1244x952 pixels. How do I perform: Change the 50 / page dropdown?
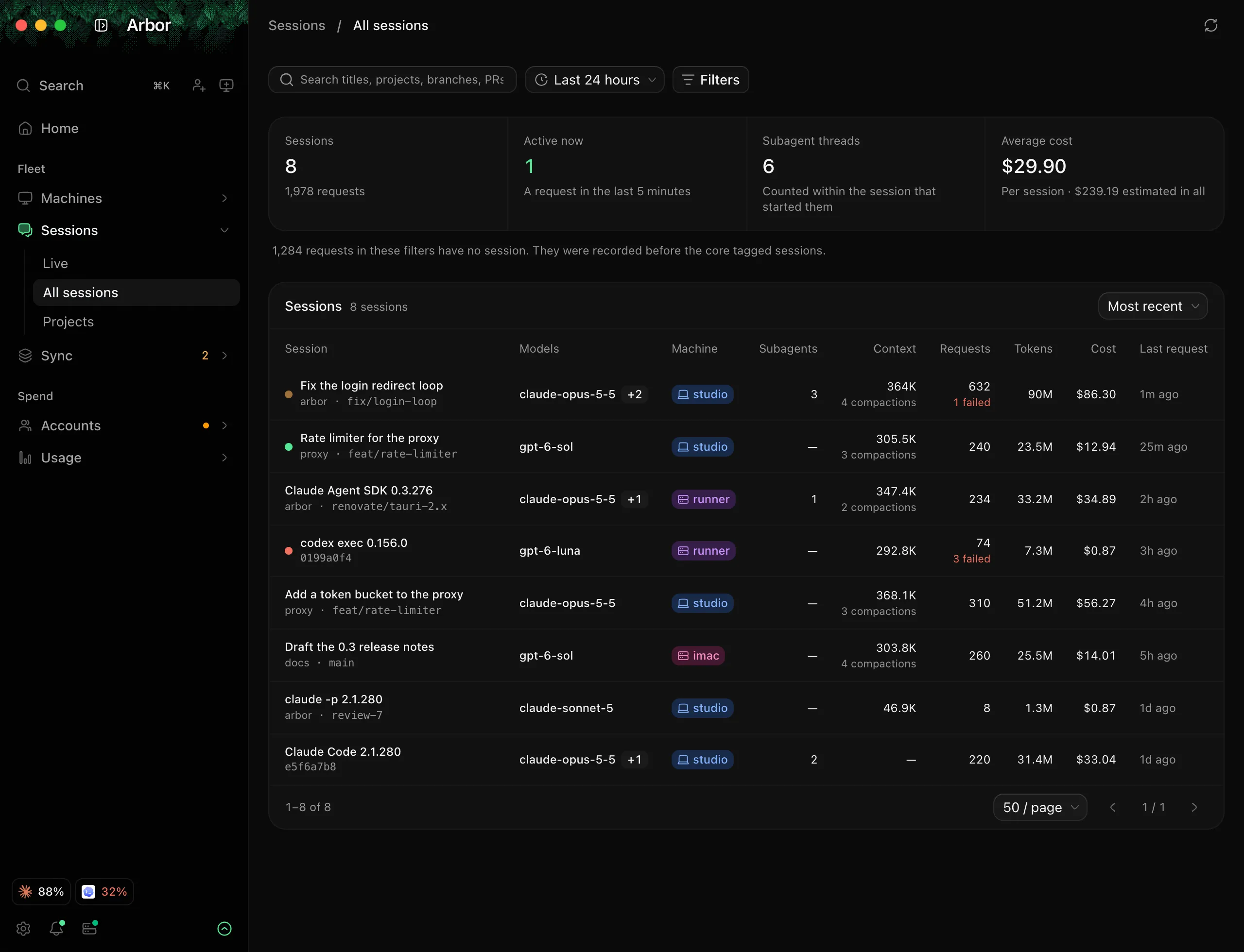click(x=1040, y=807)
